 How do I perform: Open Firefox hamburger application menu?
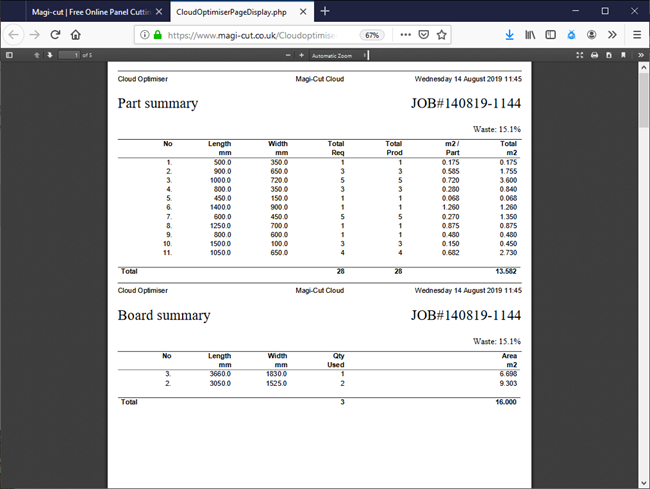[x=636, y=34]
